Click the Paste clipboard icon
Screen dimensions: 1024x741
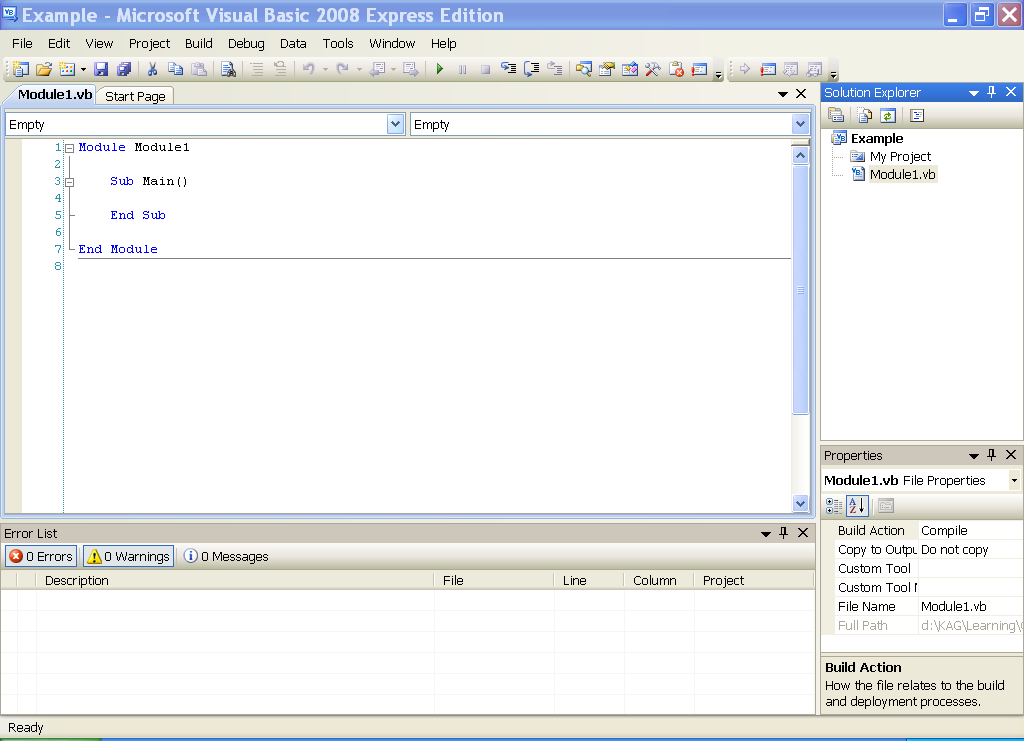(199, 69)
